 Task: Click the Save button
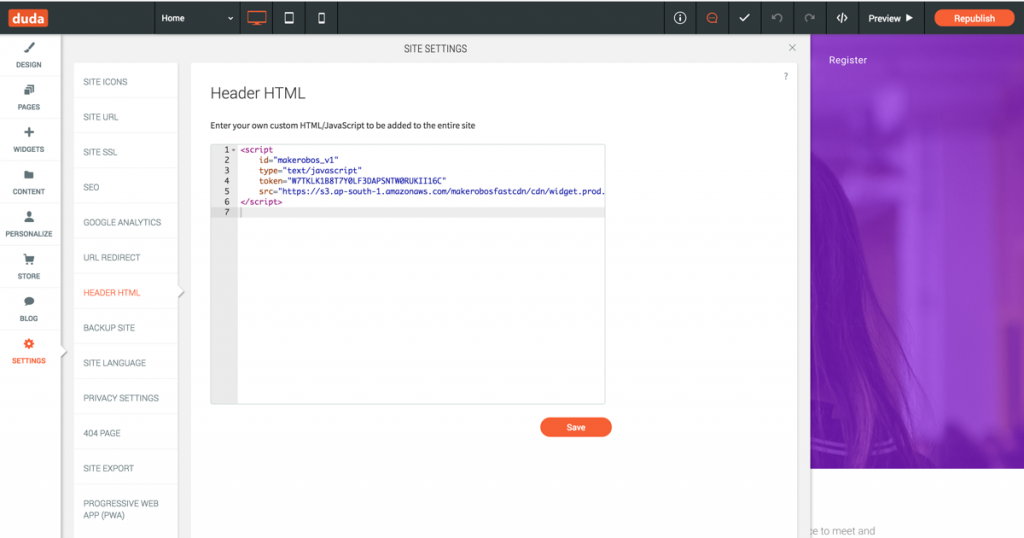point(575,427)
